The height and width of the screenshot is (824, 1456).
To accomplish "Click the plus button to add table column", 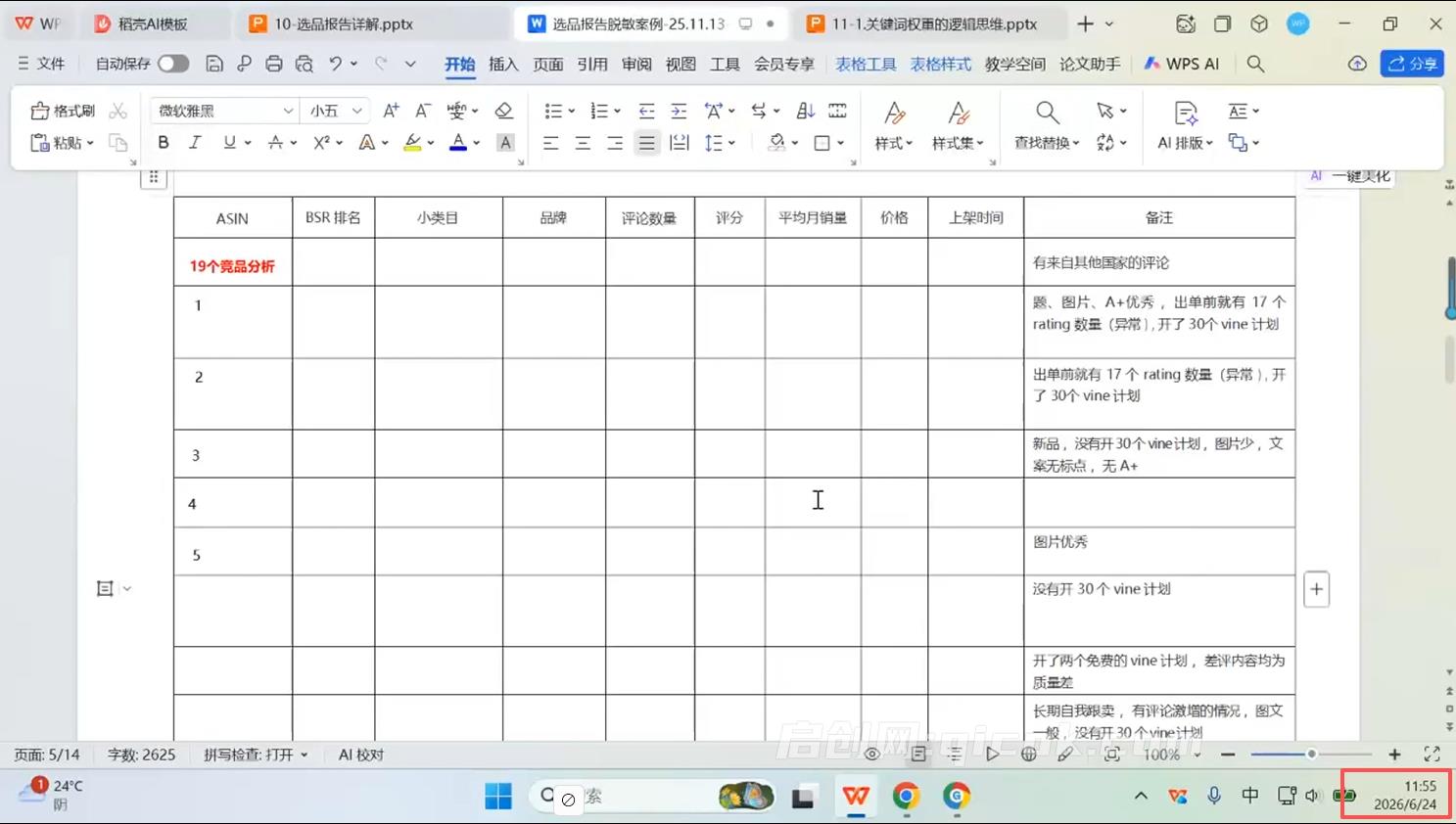I will pyautogui.click(x=1317, y=589).
